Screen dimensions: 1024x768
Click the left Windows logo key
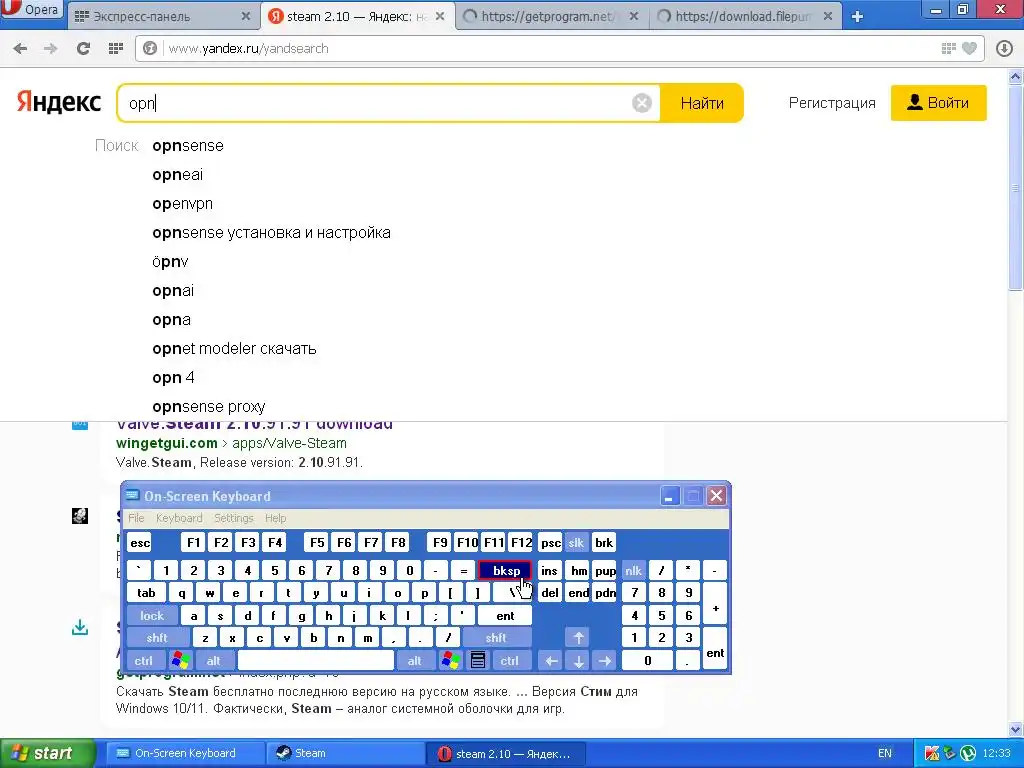(x=181, y=661)
